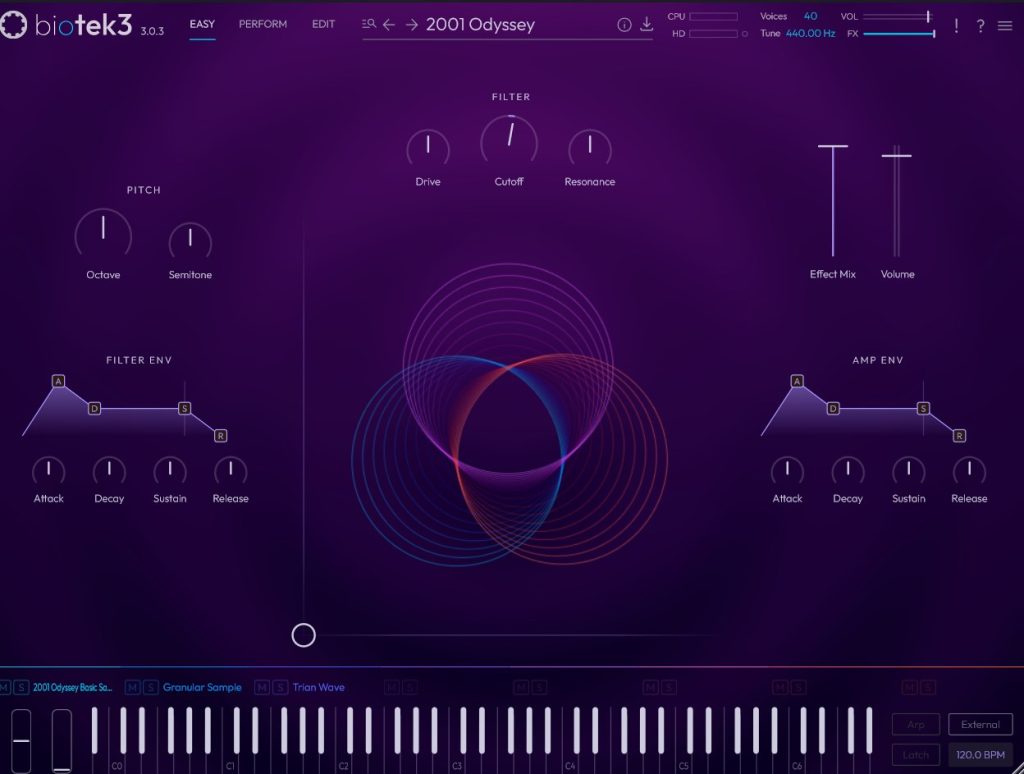Image resolution: width=1024 pixels, height=774 pixels.
Task: Mute the 2001 Odyssey Basic Sample layer
Action: tap(5, 687)
